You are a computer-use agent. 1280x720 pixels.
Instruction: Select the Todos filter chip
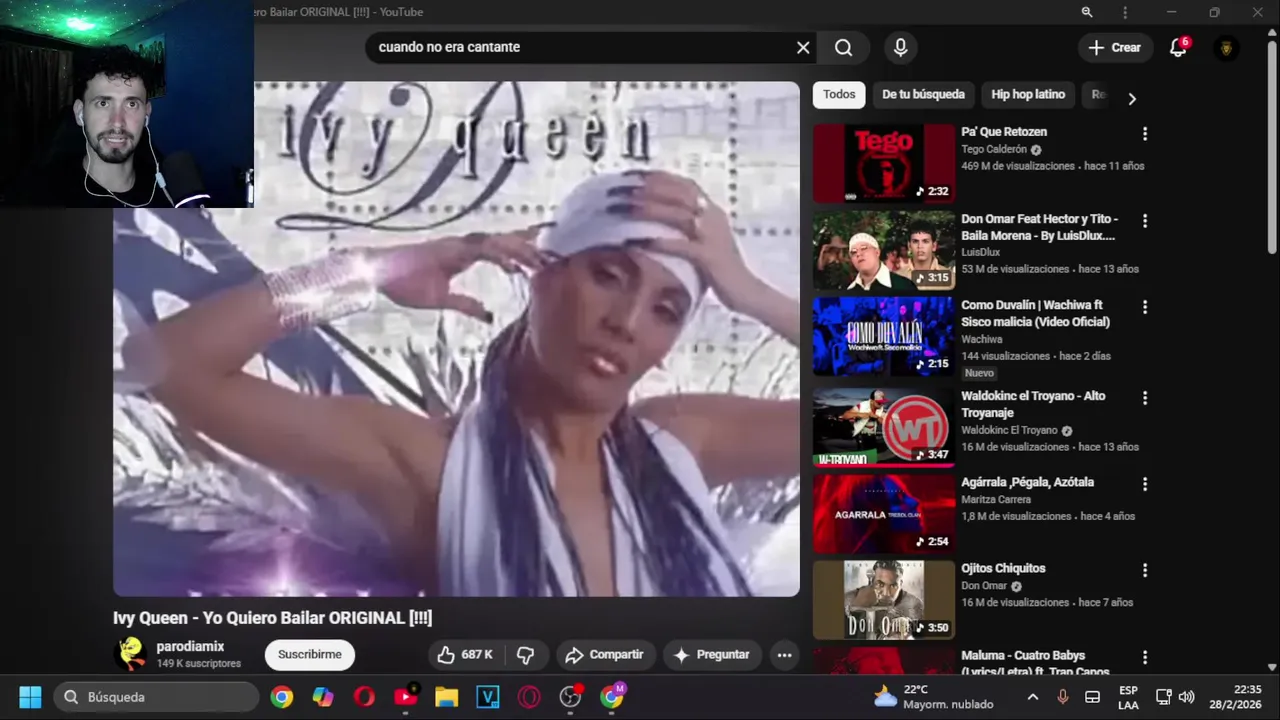click(x=839, y=94)
